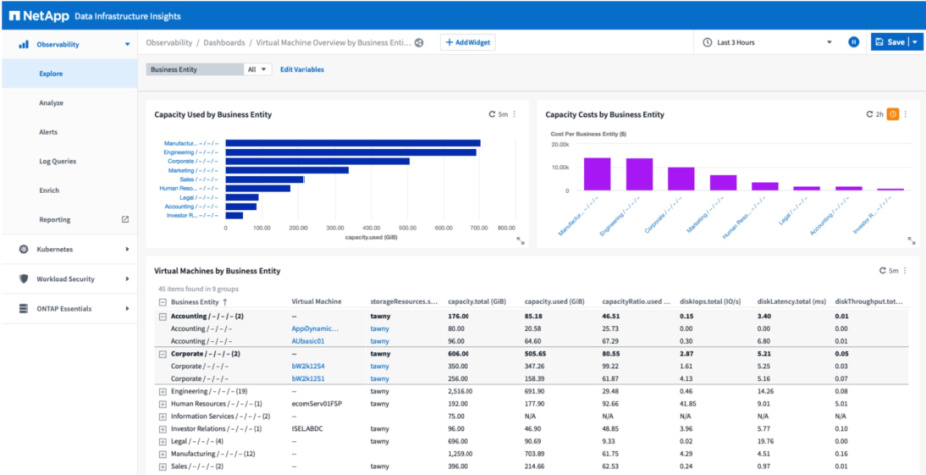
Task: Open the AUbasic01 virtual machine link
Action: coord(308,341)
